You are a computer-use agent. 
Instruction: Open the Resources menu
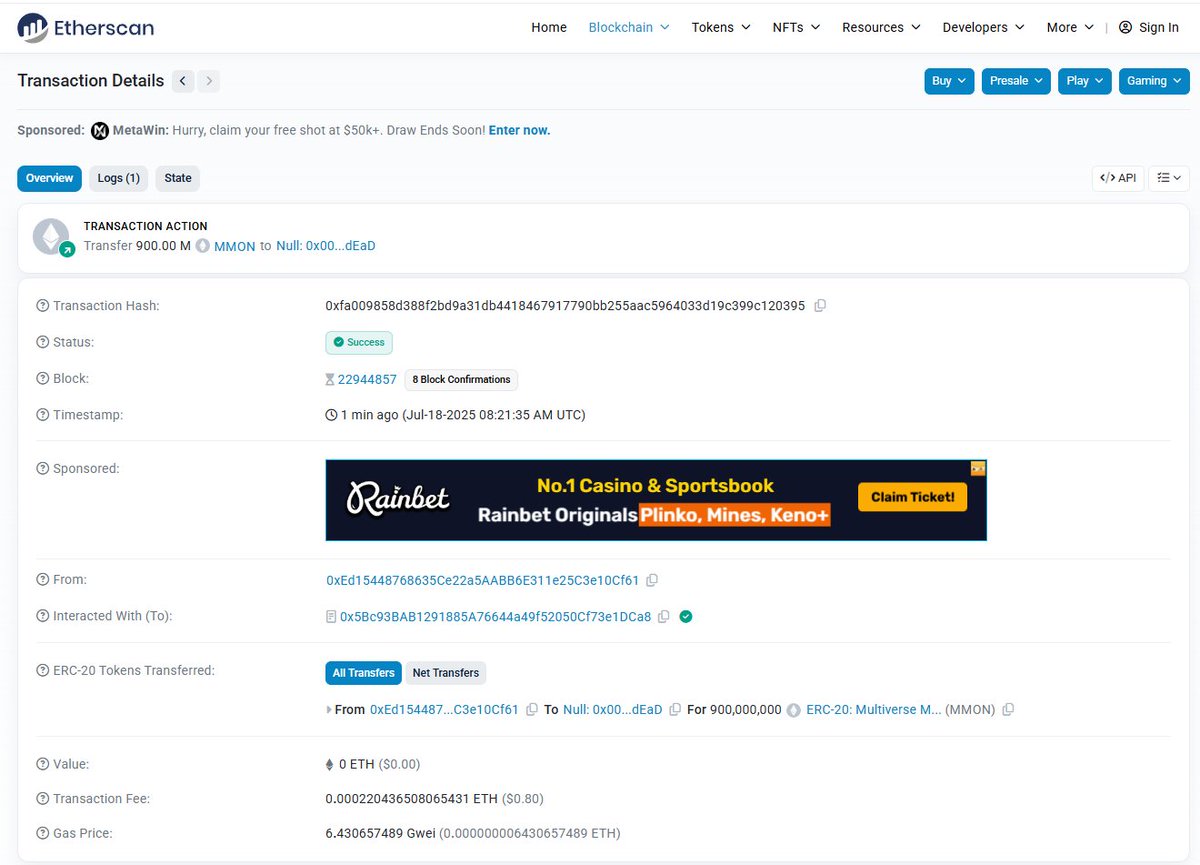[x=881, y=28]
